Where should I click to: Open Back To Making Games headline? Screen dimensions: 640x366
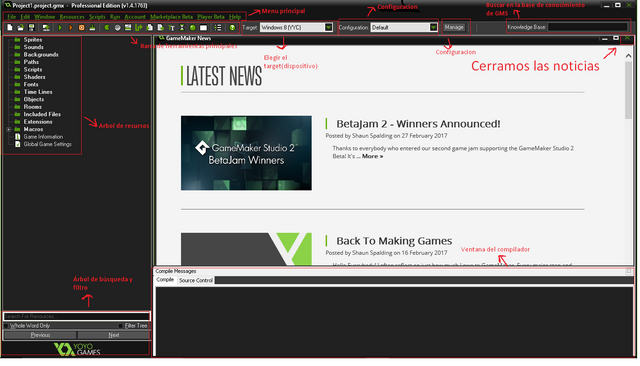394,241
